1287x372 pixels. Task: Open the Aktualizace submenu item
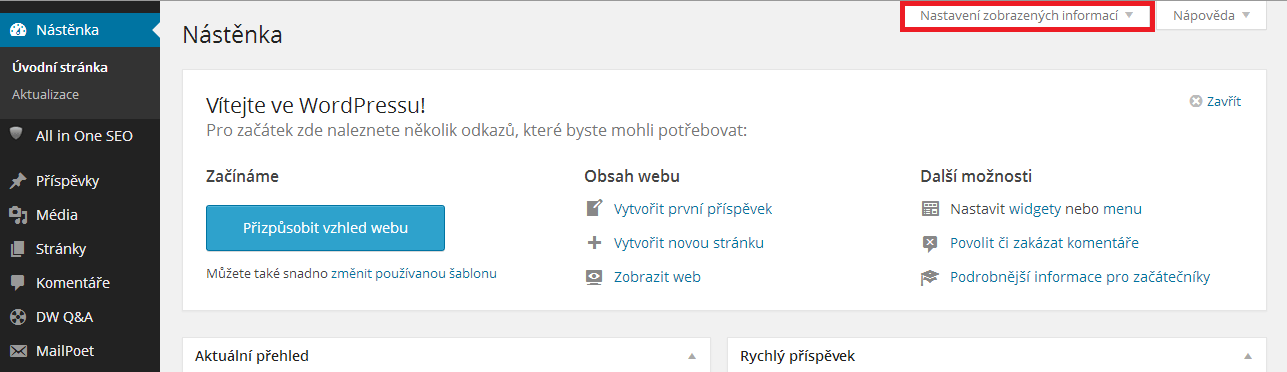tap(46, 94)
